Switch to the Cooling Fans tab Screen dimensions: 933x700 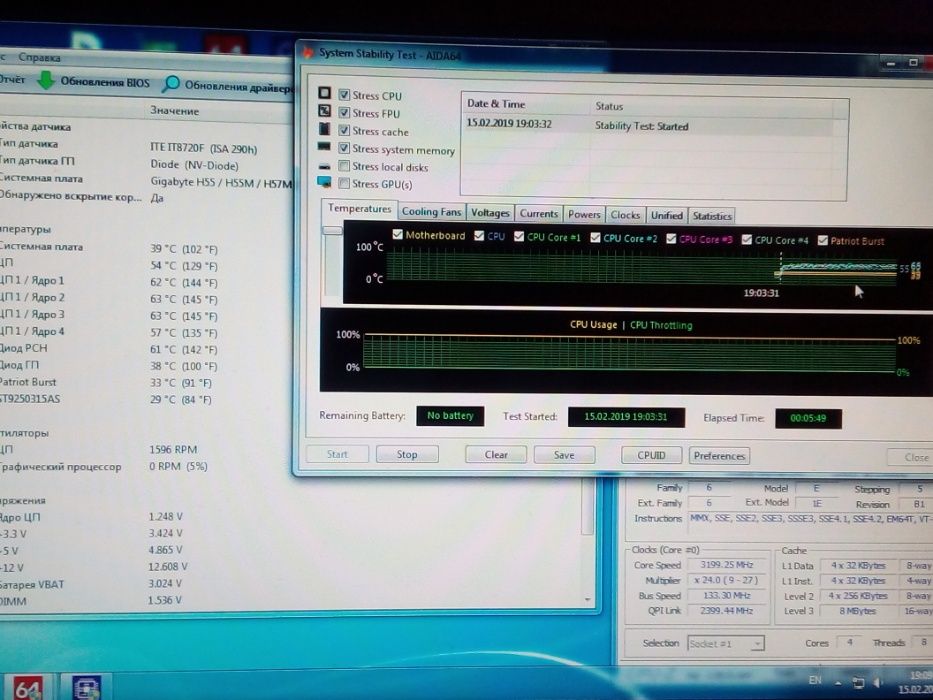tap(431, 211)
